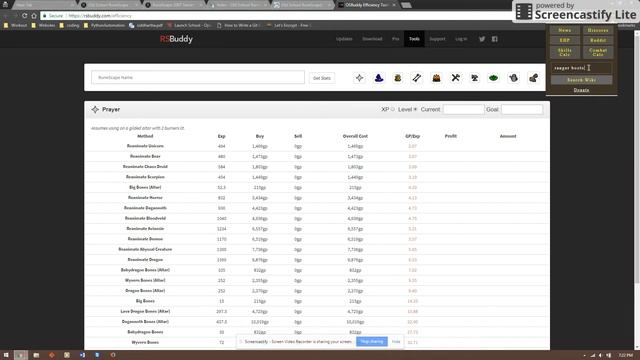Click Stop sharing in Screencastify bar
Image resolution: width=640 pixels, height=360 pixels.
[x=371, y=341]
